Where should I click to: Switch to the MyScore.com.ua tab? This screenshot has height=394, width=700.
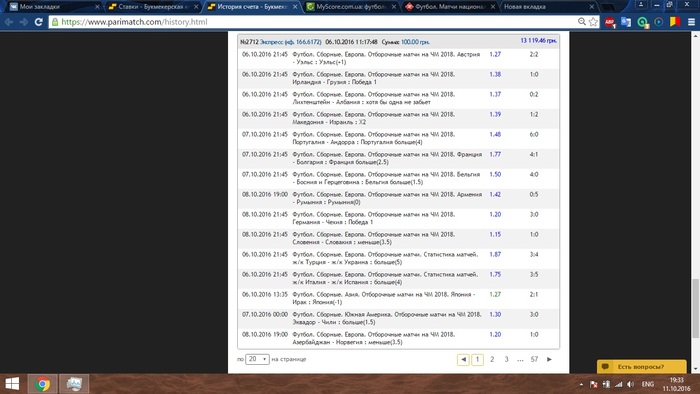[x=350, y=7]
